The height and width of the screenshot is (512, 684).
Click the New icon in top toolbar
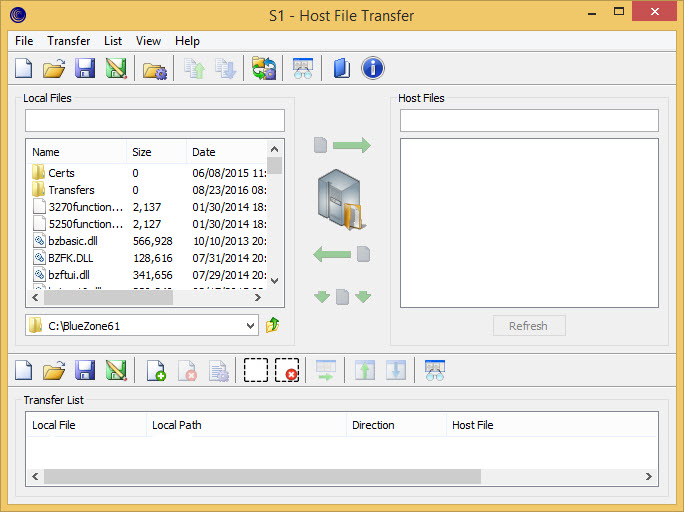(x=24, y=68)
